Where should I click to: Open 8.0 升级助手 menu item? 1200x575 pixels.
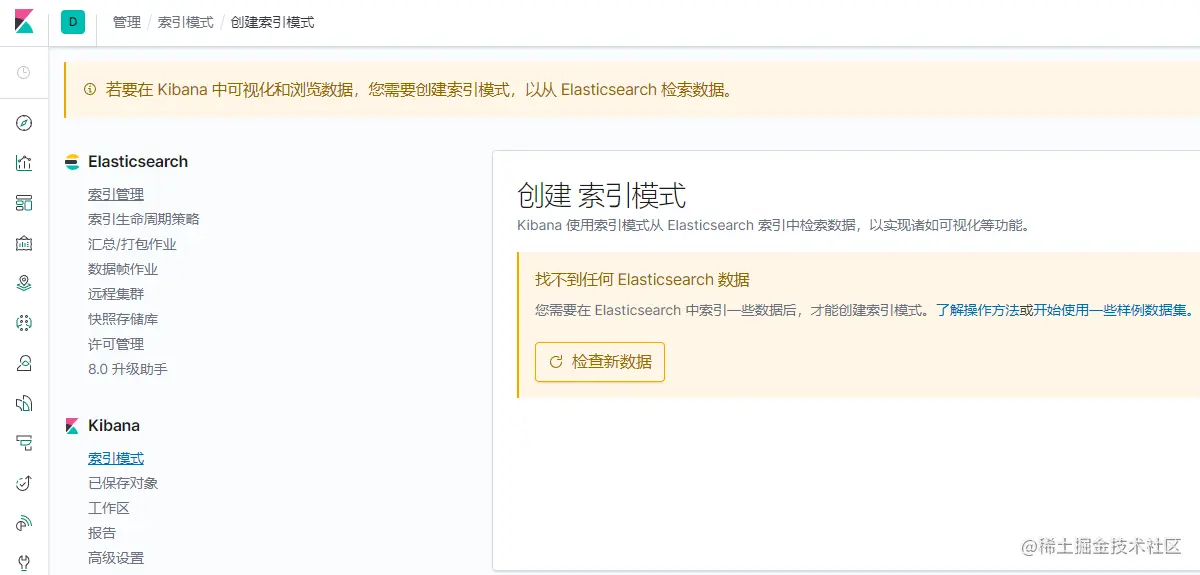(x=128, y=369)
